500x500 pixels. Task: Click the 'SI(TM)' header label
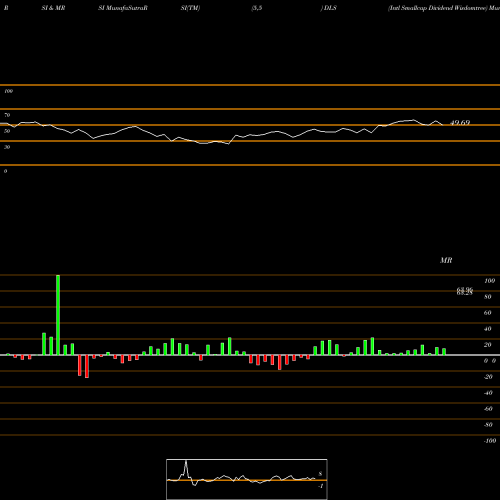click(190, 8)
